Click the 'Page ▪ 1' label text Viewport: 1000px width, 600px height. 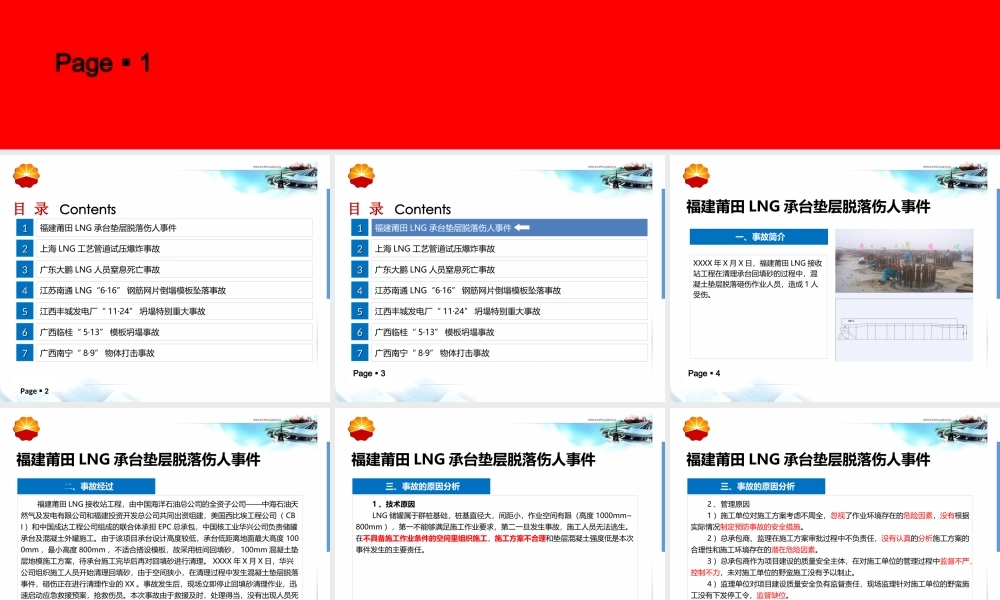coord(103,63)
